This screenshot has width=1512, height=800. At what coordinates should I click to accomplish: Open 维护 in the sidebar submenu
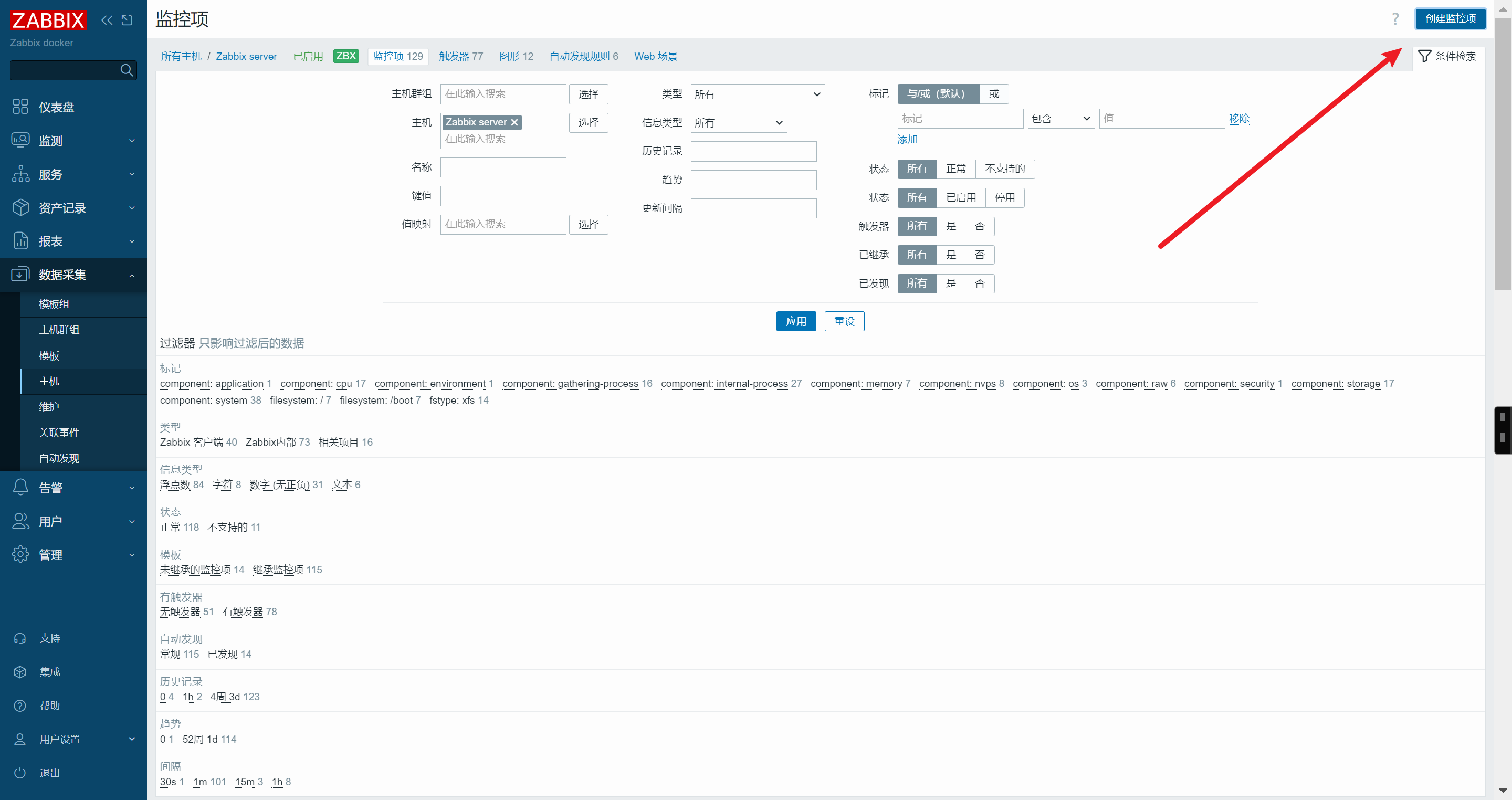click(x=83, y=407)
